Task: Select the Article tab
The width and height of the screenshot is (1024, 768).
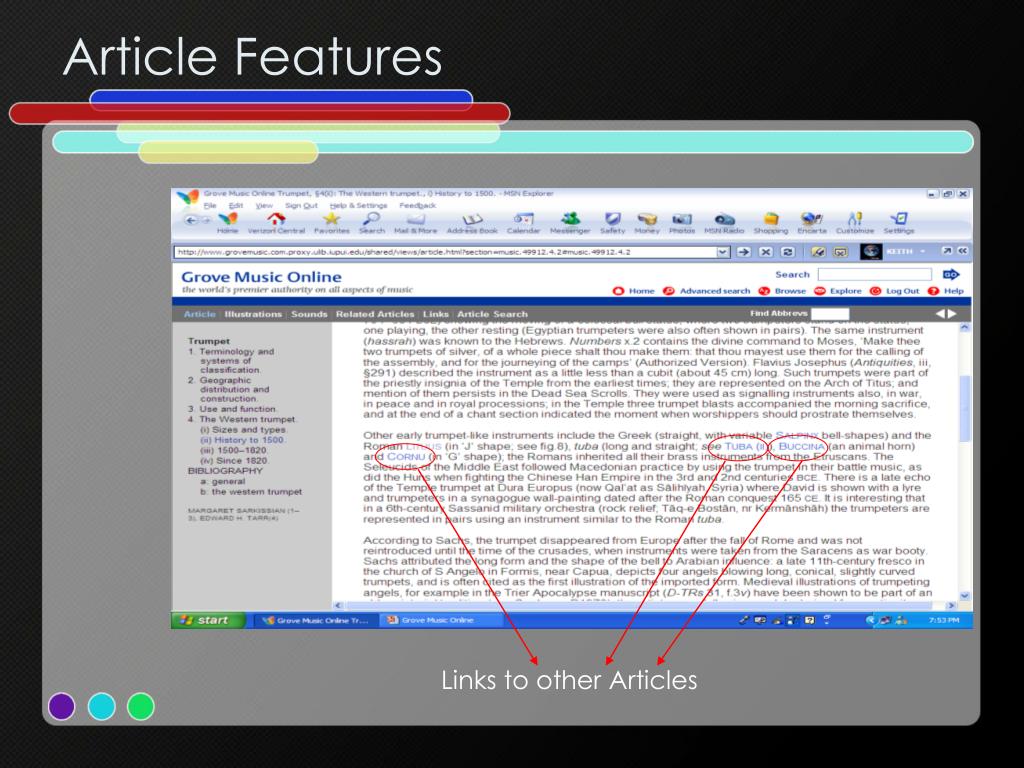Action: (199, 314)
